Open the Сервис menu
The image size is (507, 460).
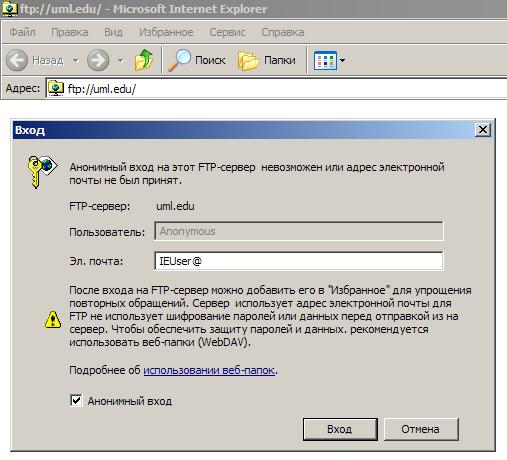(x=227, y=32)
